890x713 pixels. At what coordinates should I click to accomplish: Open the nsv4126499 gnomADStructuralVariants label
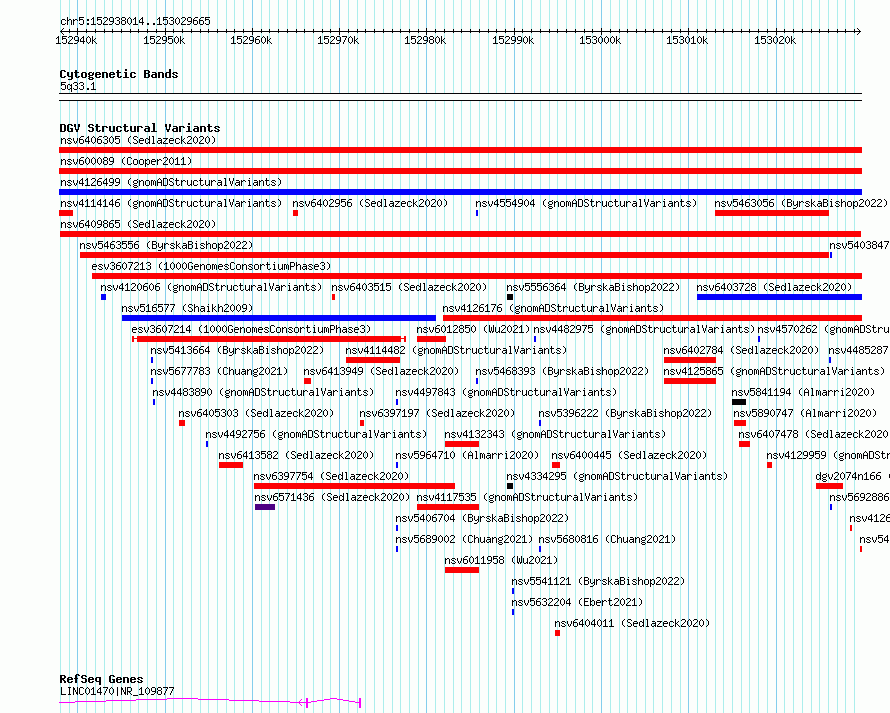tap(171, 182)
